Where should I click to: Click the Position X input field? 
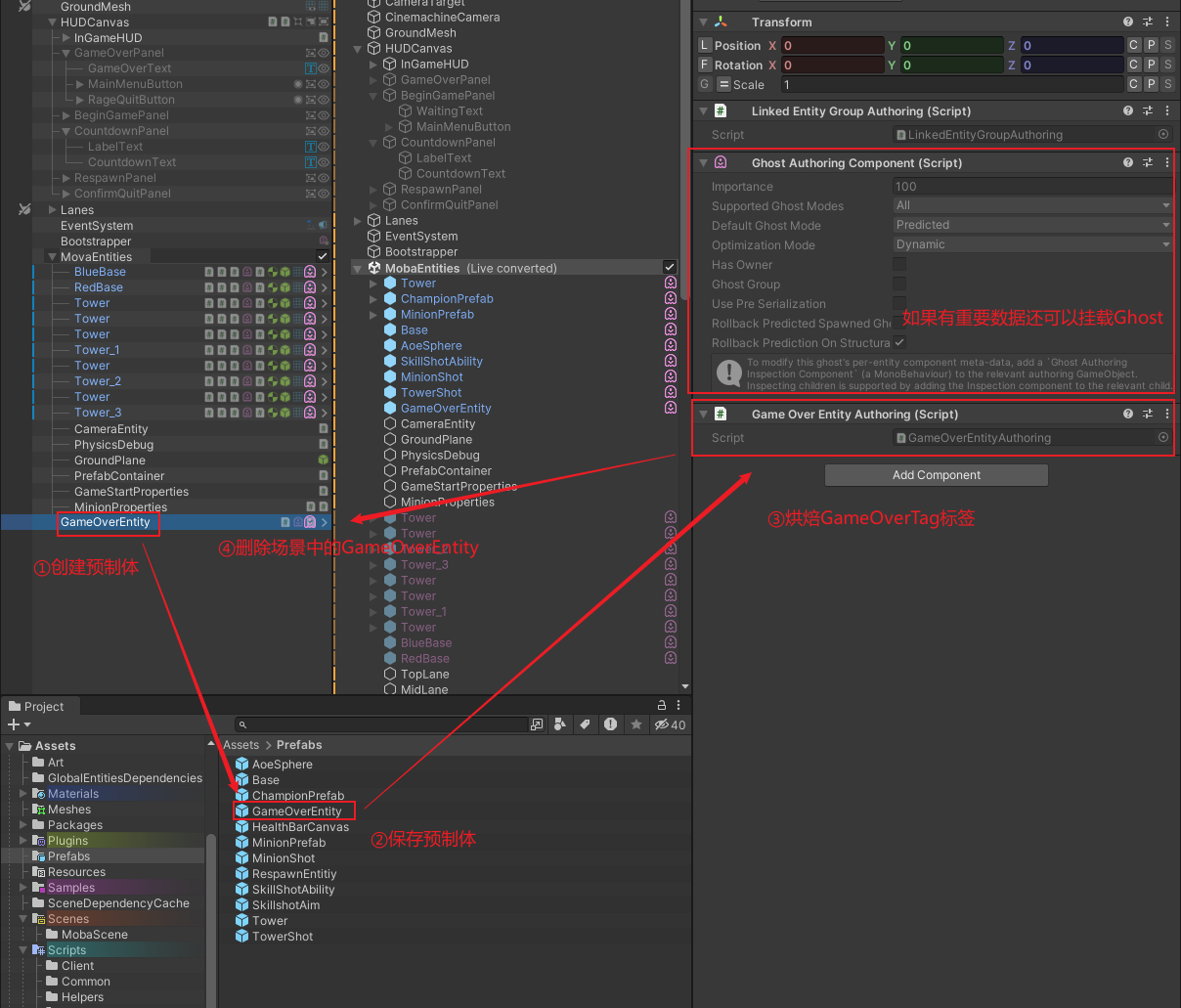(x=832, y=45)
